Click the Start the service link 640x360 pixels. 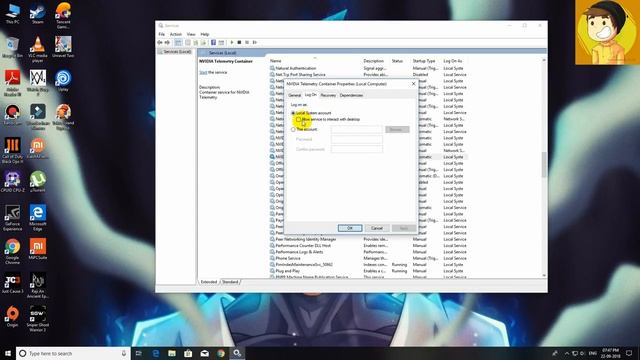[203, 72]
